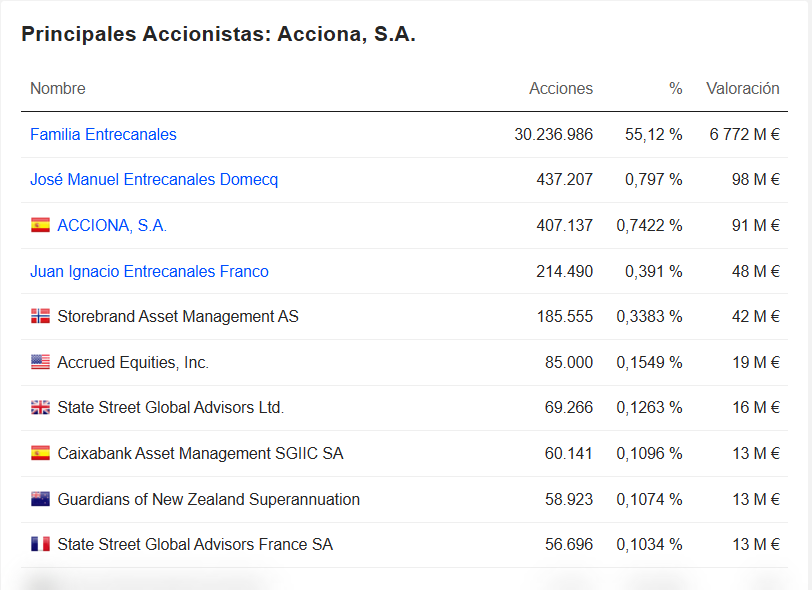Click the UK flag next to State Street Ltd.

coord(40,408)
